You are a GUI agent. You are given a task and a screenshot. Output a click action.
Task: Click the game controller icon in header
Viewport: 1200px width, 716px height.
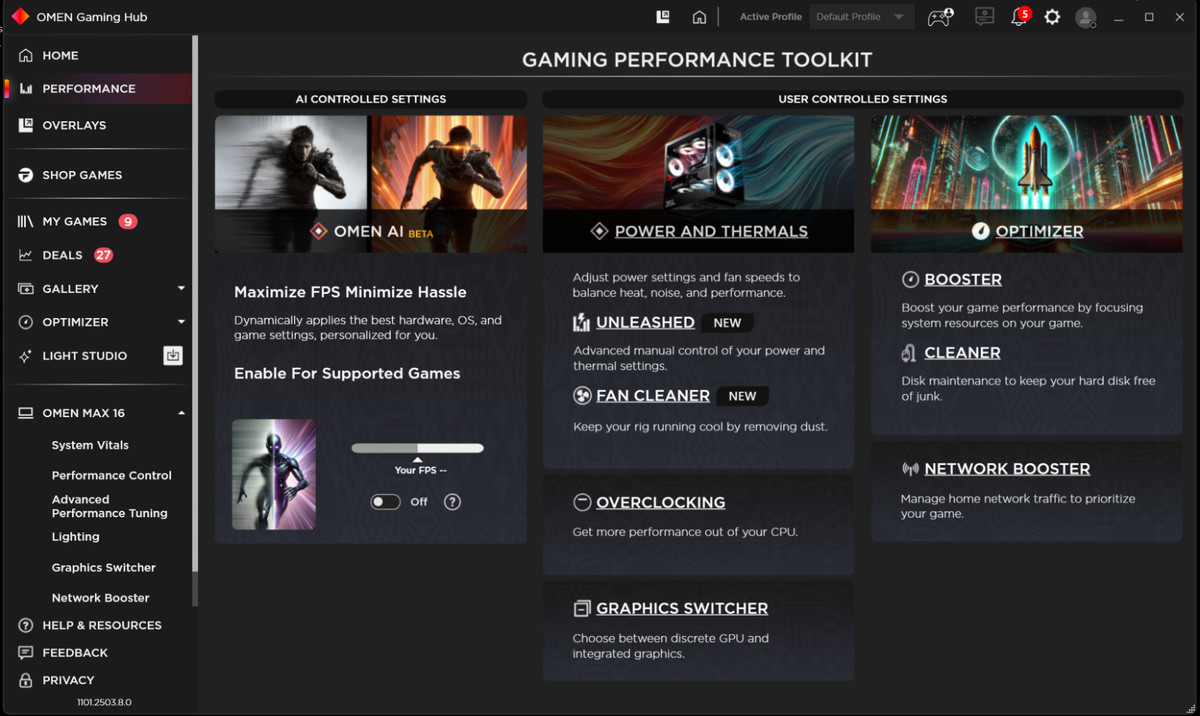tap(940, 17)
